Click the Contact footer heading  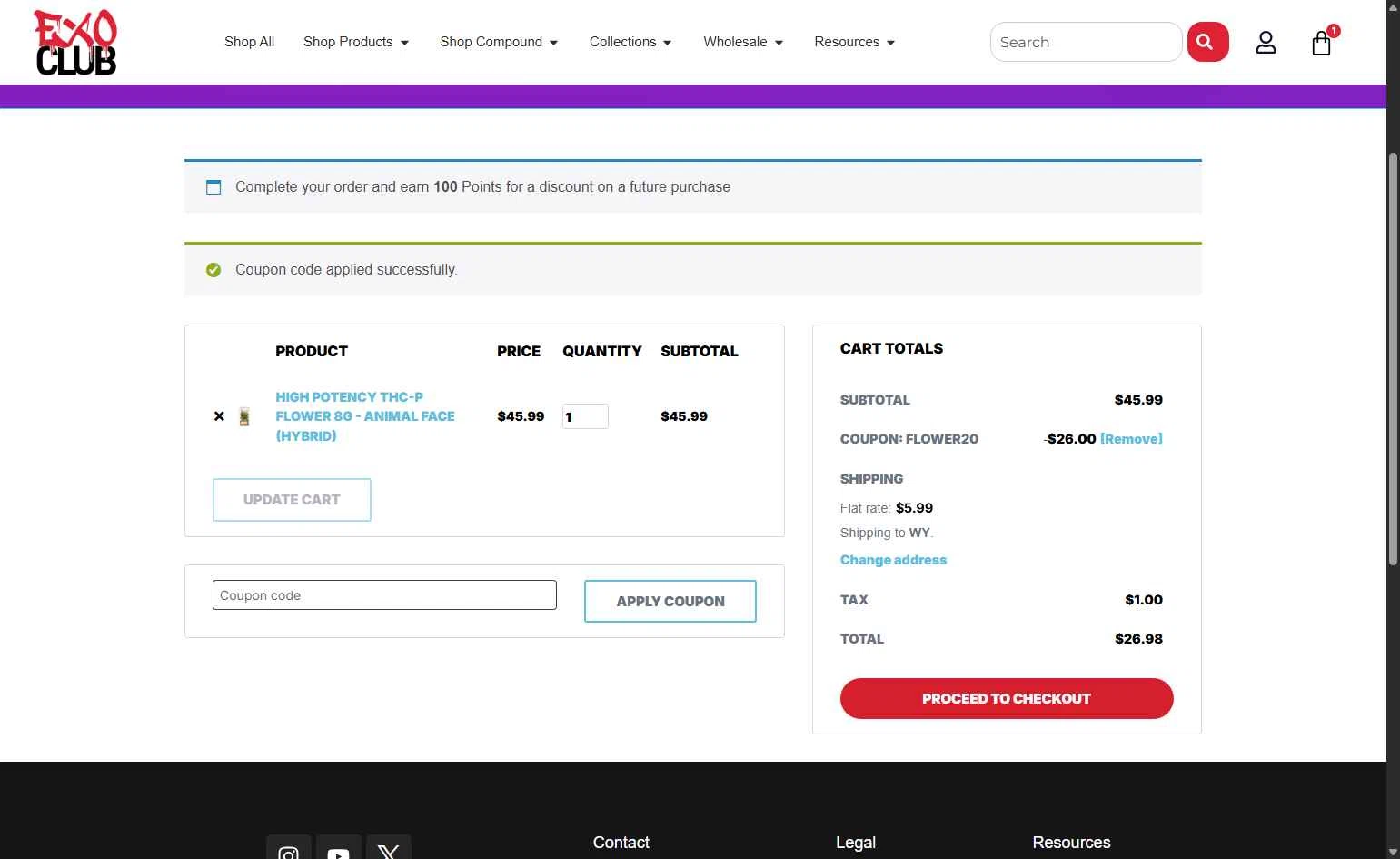(x=621, y=843)
